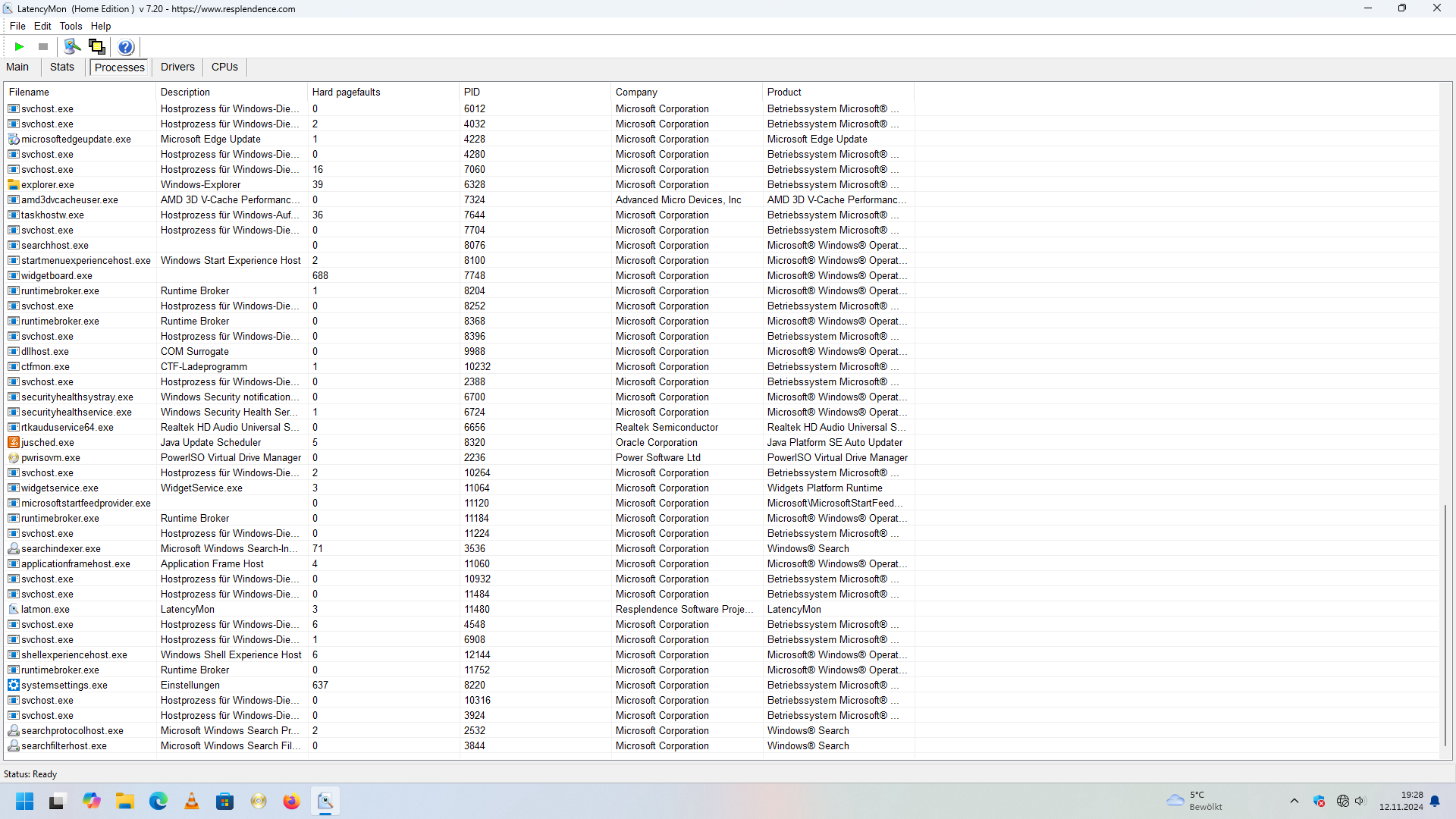Viewport: 1456px width, 819px height.
Task: Open help with the blue question mark
Action: (126, 47)
